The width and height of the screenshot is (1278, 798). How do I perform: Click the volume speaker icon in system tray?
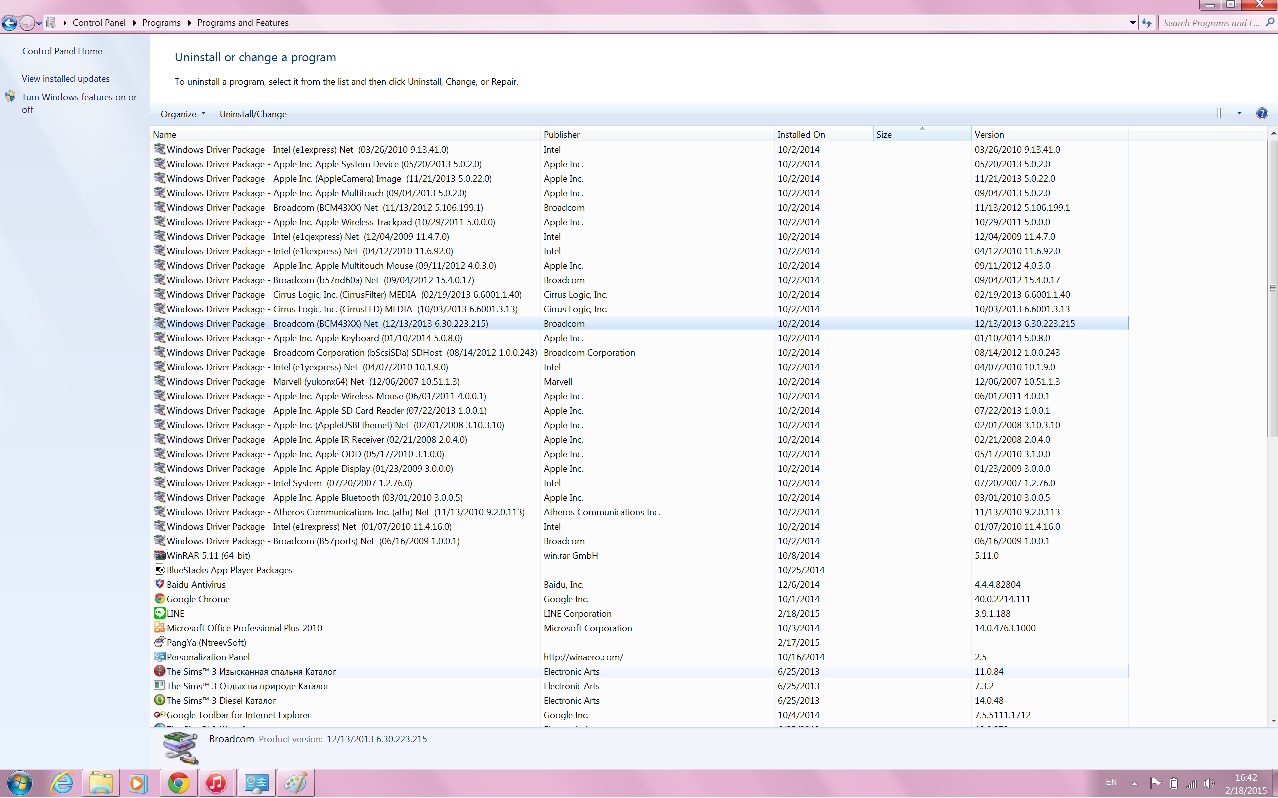tap(1208, 783)
